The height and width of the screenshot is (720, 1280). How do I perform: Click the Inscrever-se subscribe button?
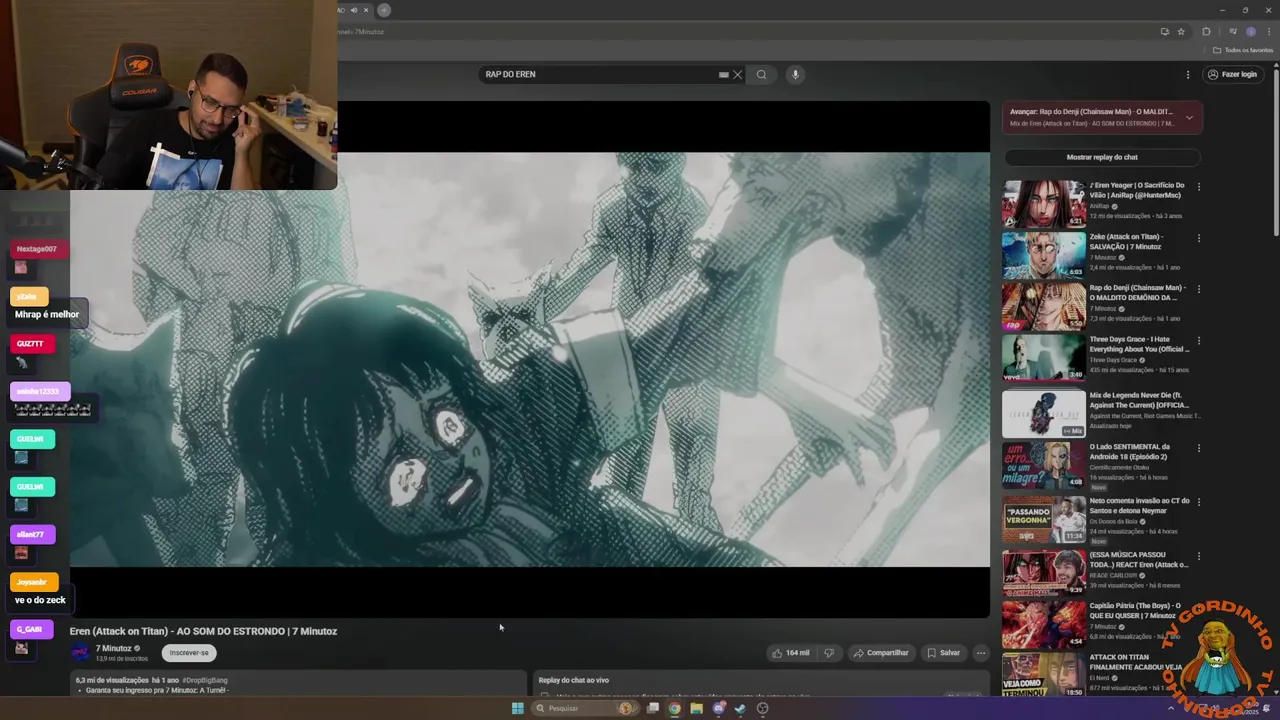(x=189, y=653)
